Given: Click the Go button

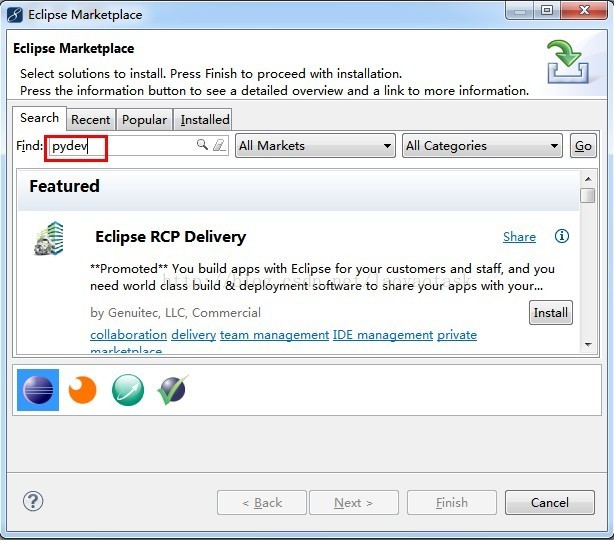Looking at the screenshot, I should click(x=583, y=146).
